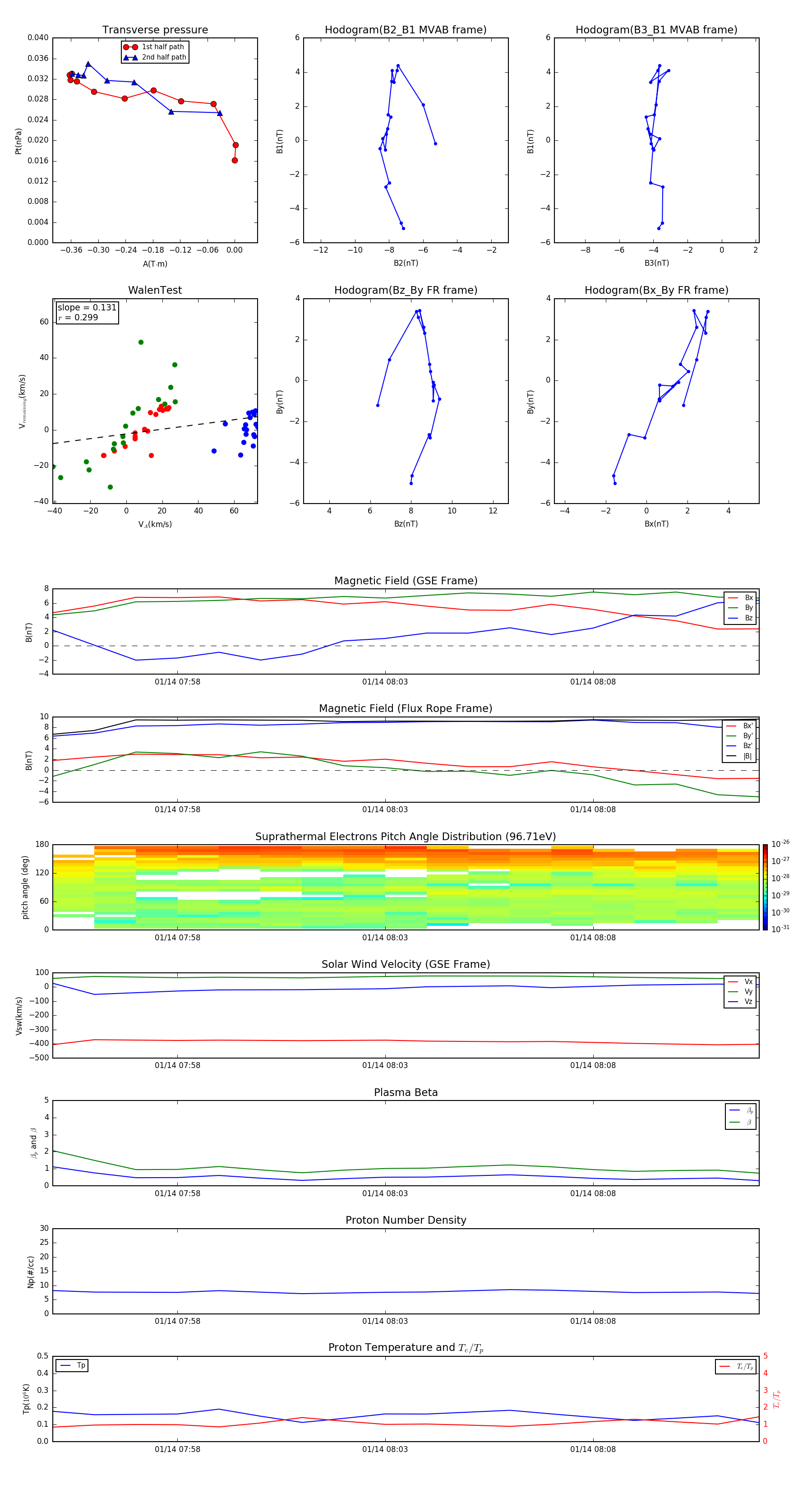Select 'Bz' in the GSE magnetic field legend
This screenshot has width=812, height=1489.
coord(740,618)
